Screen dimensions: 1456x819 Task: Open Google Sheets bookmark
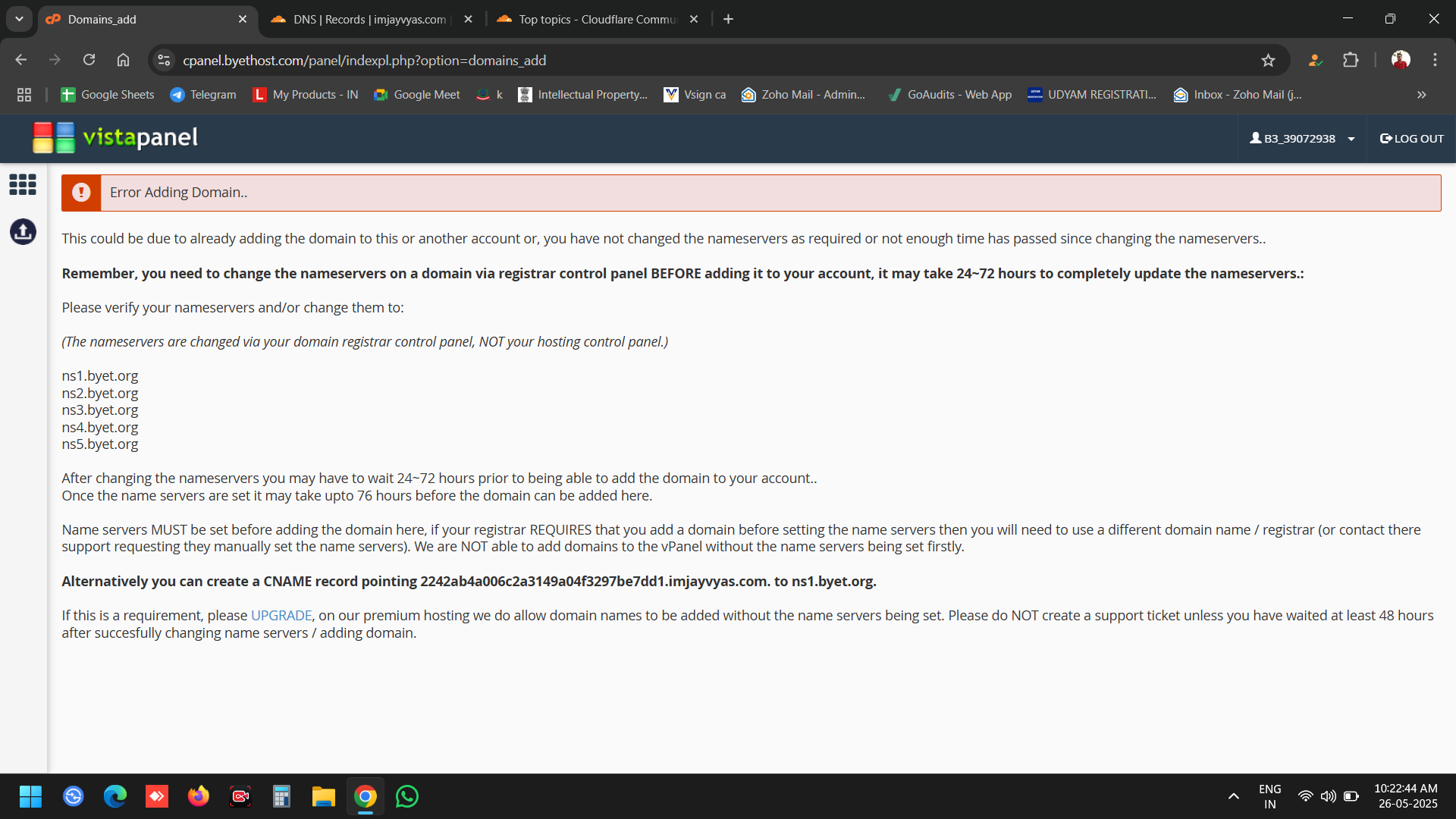(x=107, y=95)
